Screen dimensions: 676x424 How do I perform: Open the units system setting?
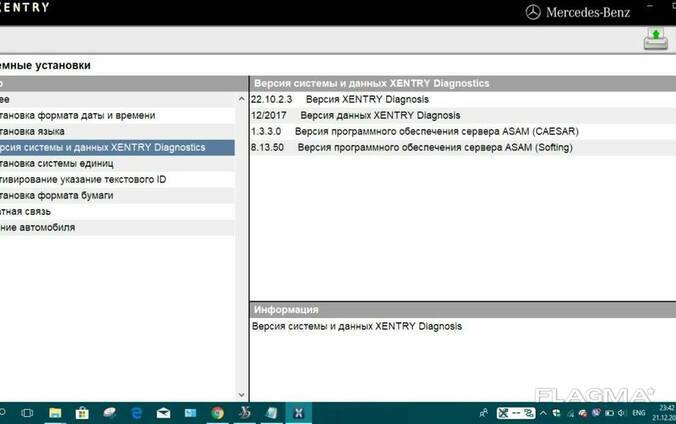point(58,163)
